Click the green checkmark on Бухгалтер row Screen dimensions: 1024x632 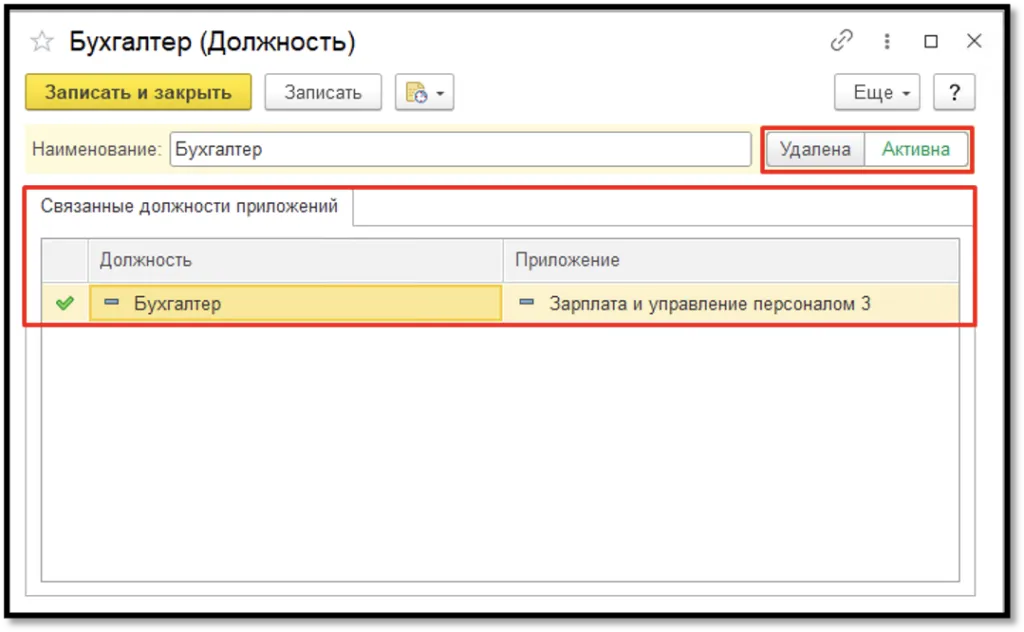[x=63, y=303]
